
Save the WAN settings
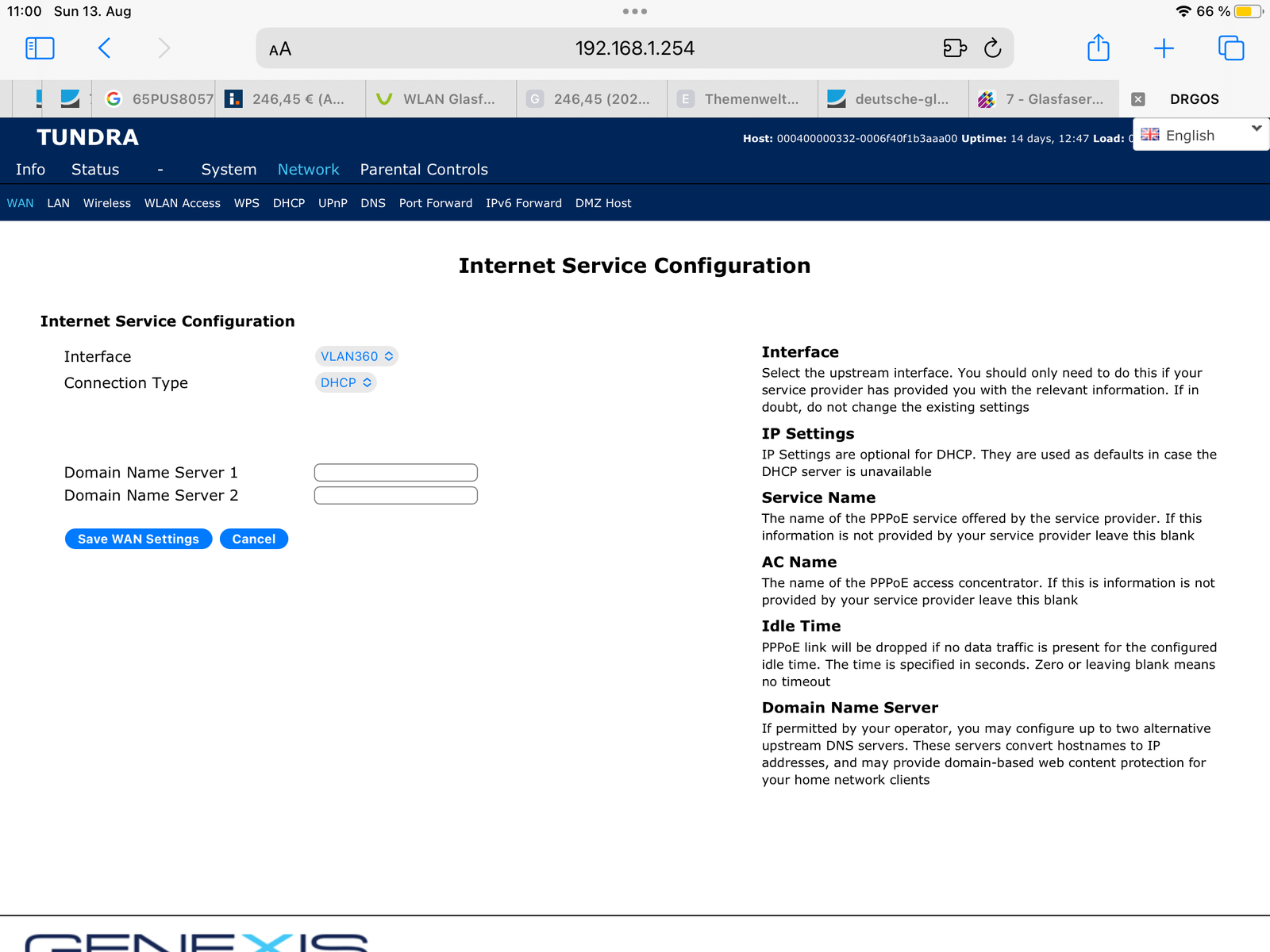coord(138,539)
